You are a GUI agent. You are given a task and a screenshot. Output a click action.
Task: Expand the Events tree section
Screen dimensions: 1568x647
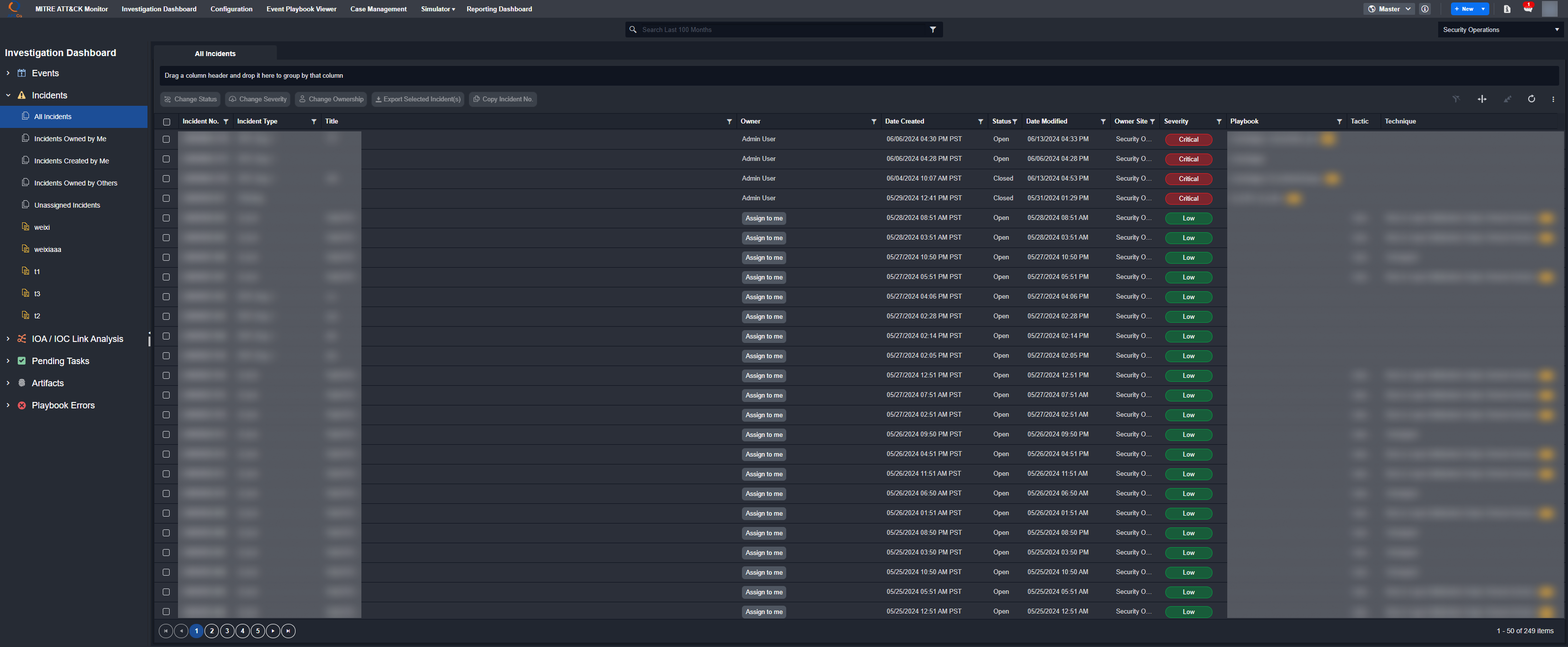[x=8, y=73]
